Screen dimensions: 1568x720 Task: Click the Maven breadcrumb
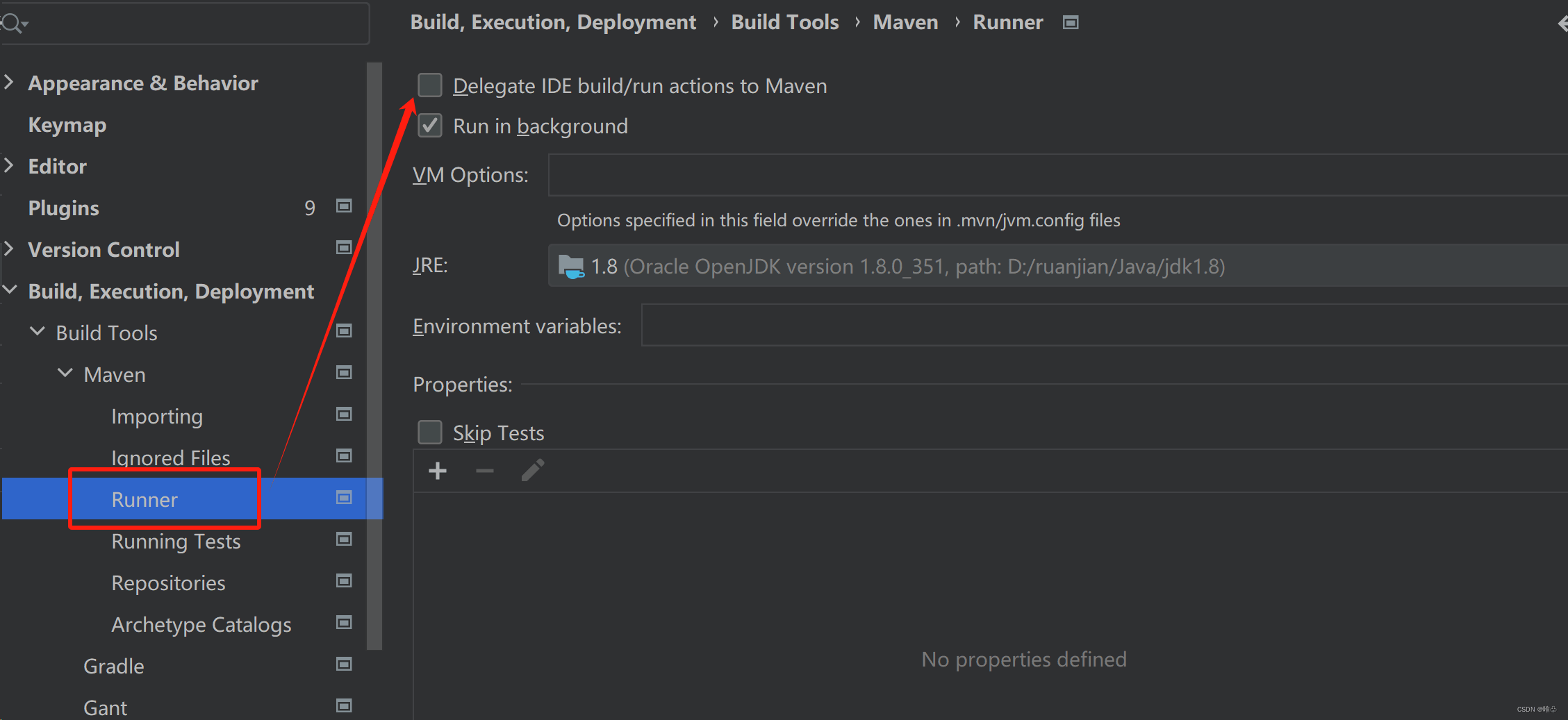click(x=905, y=23)
